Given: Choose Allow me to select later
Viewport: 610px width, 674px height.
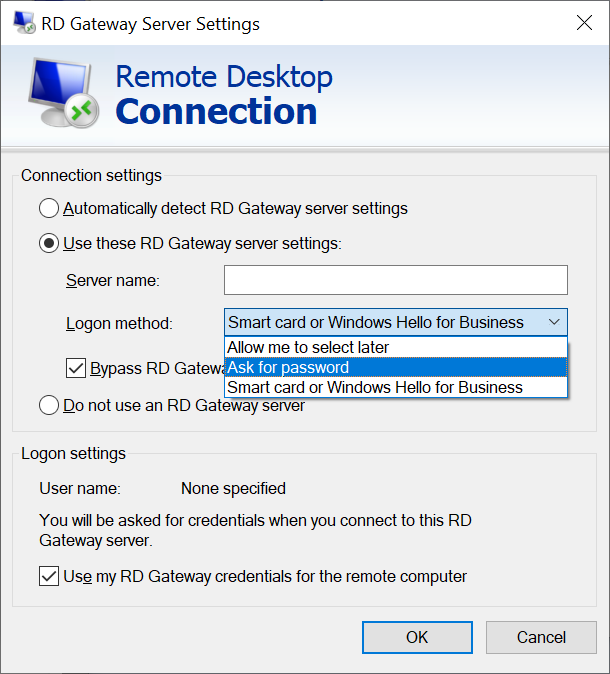Looking at the screenshot, I should (x=395, y=347).
